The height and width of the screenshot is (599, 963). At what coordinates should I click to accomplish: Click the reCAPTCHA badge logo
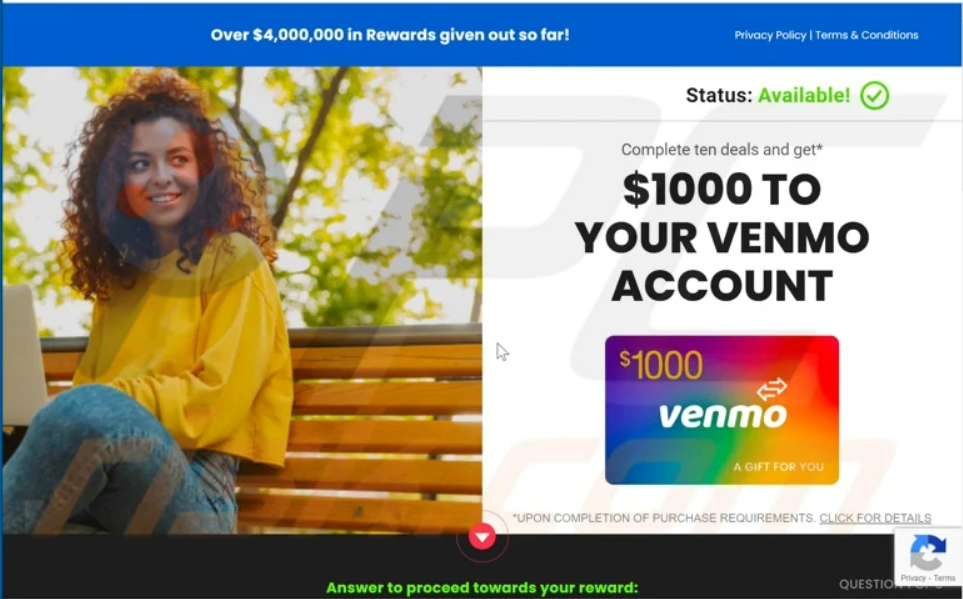pos(928,552)
